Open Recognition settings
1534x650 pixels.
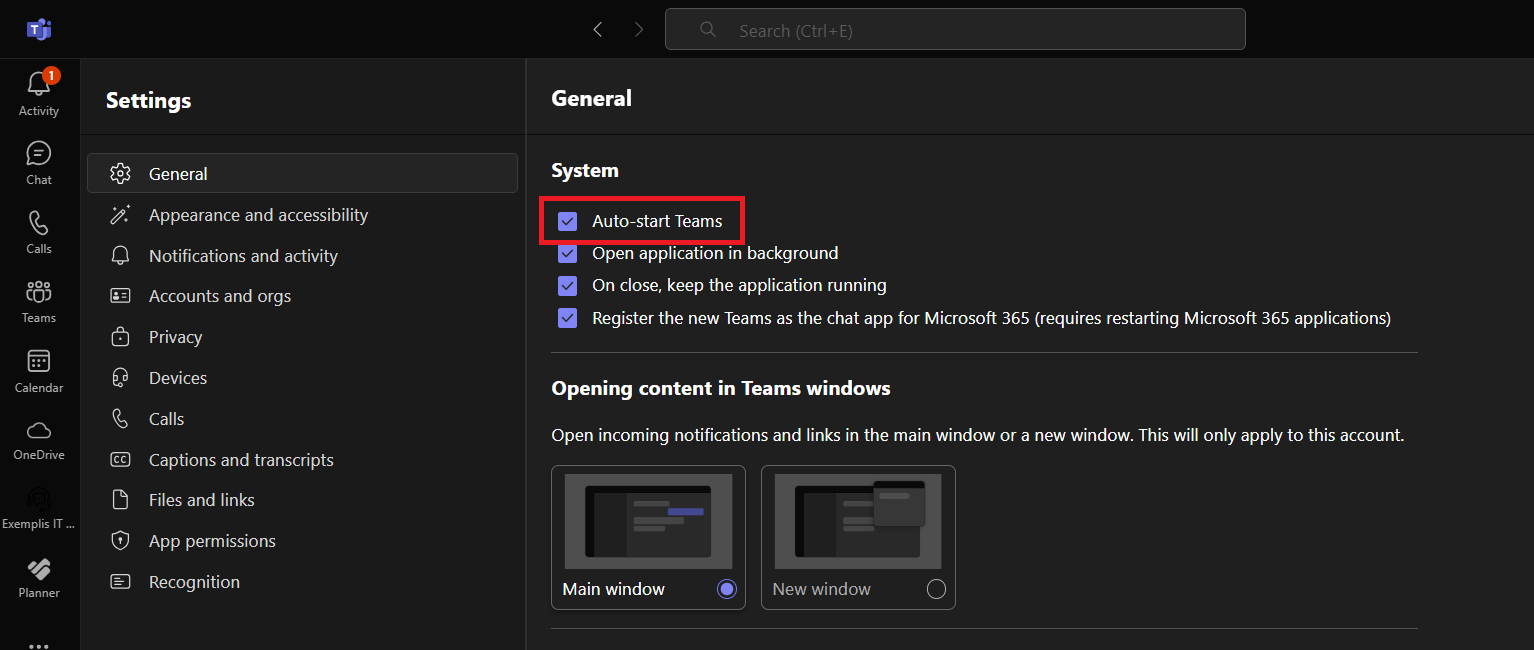click(302, 582)
